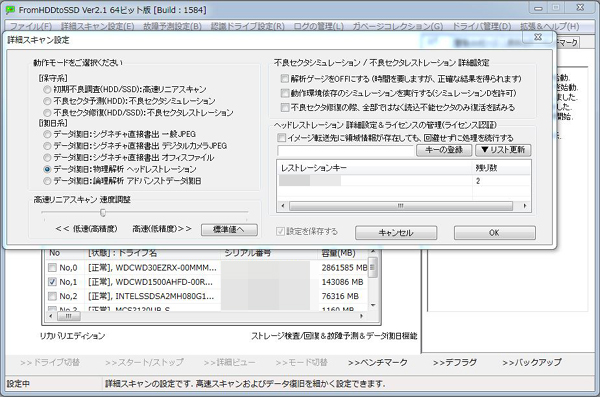Viewport: 600px width, 397px height.
Task: Click >>ドライブ切替 link
Action: [x=50, y=363]
